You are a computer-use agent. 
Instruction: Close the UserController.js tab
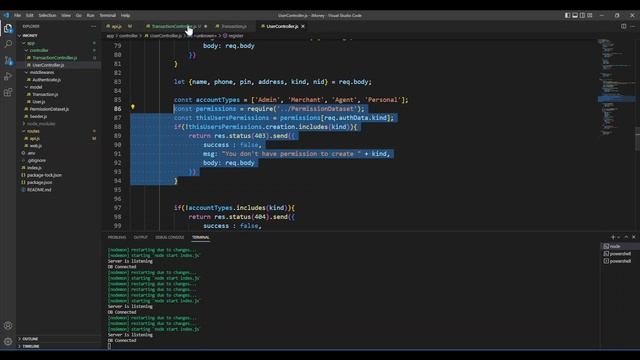point(303,26)
